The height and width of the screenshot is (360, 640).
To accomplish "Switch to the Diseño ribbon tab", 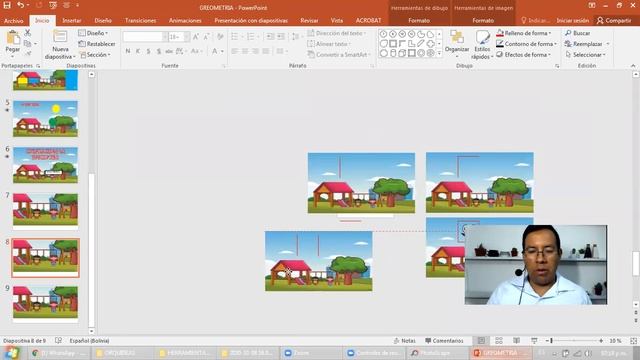I will [103, 20].
